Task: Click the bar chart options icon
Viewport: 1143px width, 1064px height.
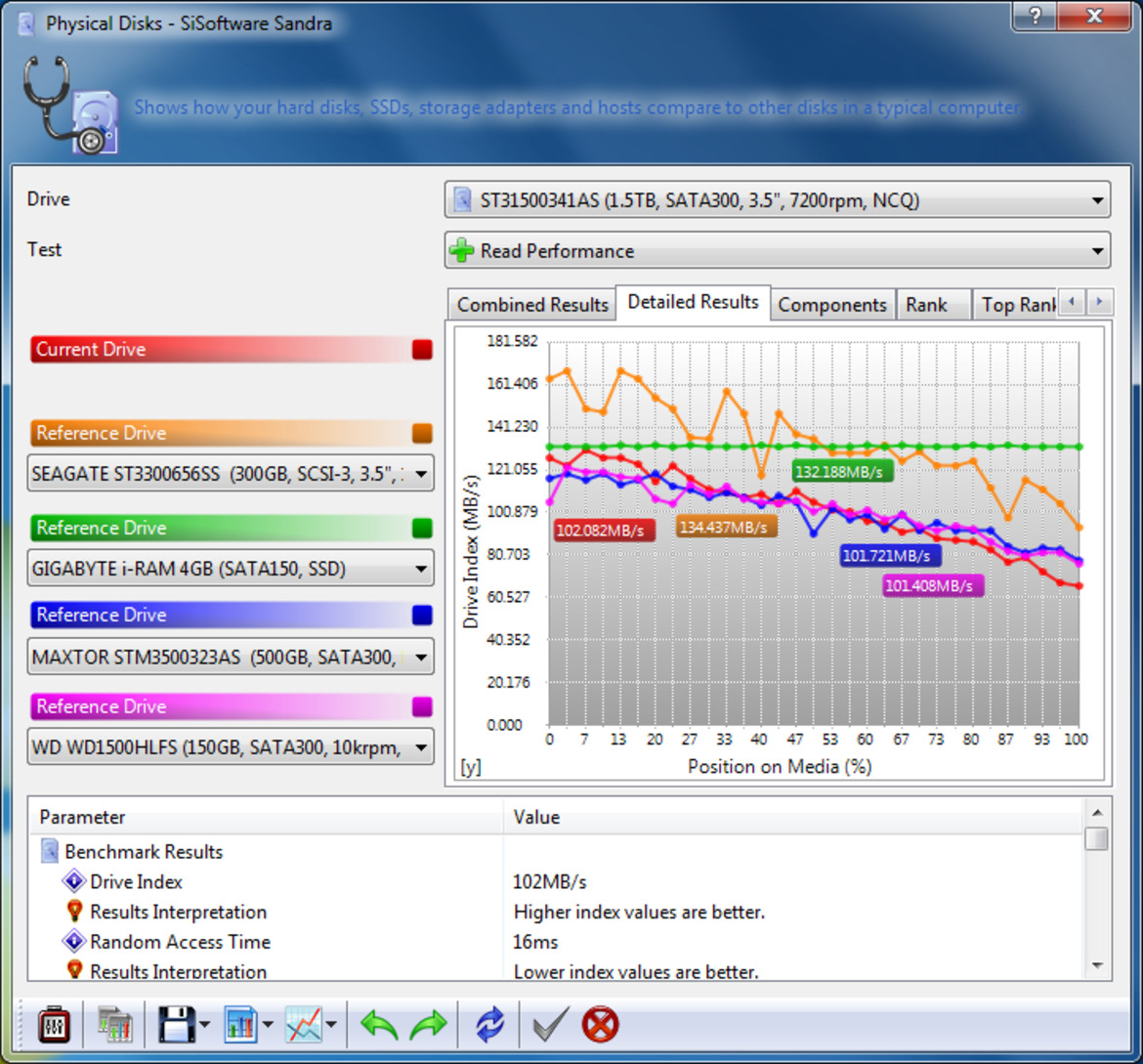Action: coord(240,1025)
